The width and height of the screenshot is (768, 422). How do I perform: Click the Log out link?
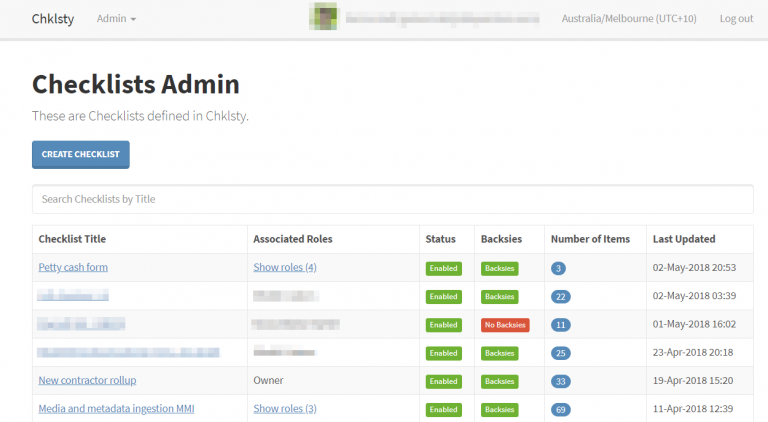pyautogui.click(x=736, y=19)
